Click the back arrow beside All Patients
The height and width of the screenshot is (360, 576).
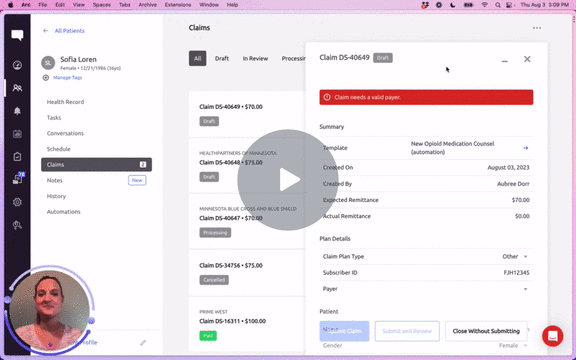(46, 31)
